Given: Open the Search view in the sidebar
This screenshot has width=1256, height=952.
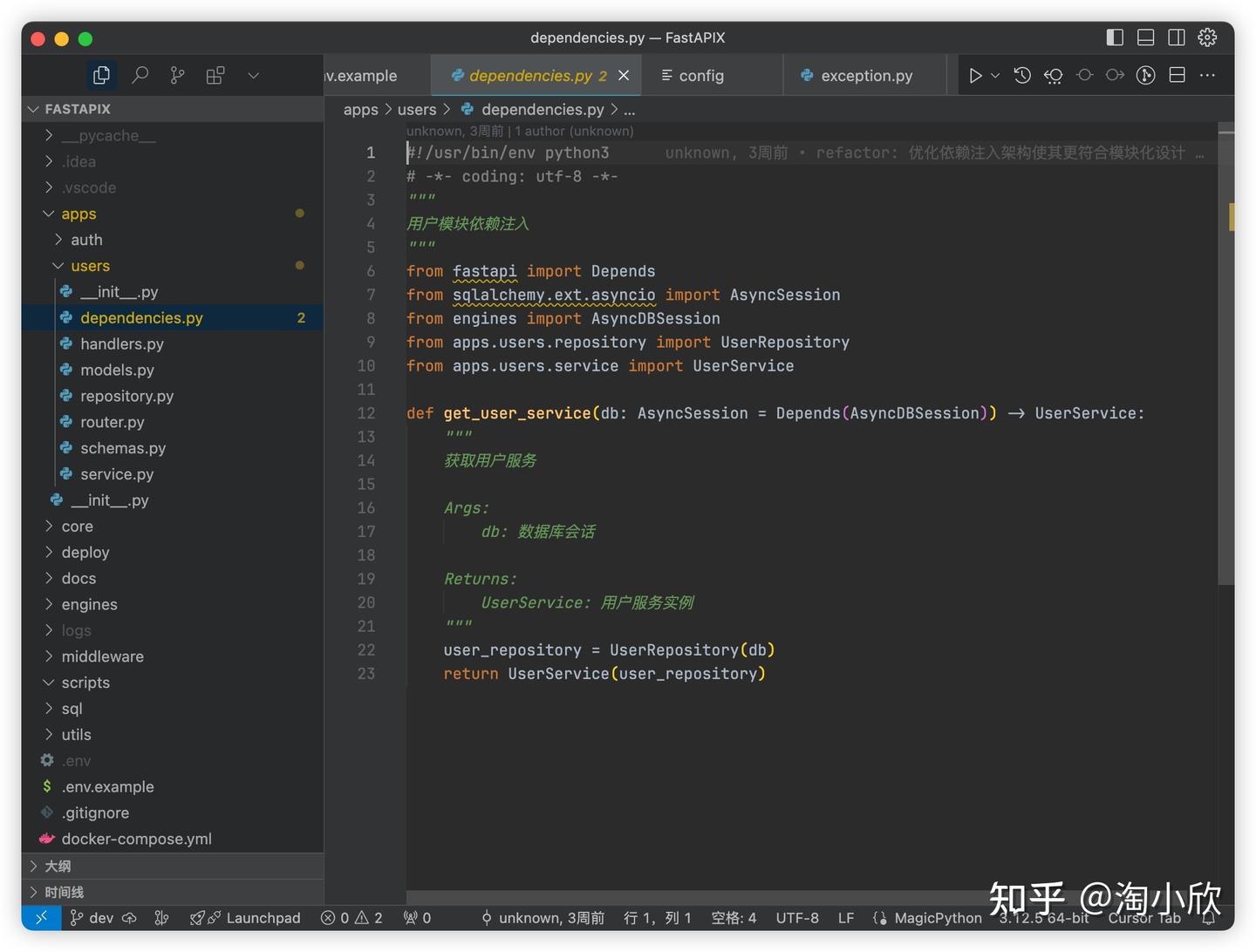Looking at the screenshot, I should [x=140, y=75].
